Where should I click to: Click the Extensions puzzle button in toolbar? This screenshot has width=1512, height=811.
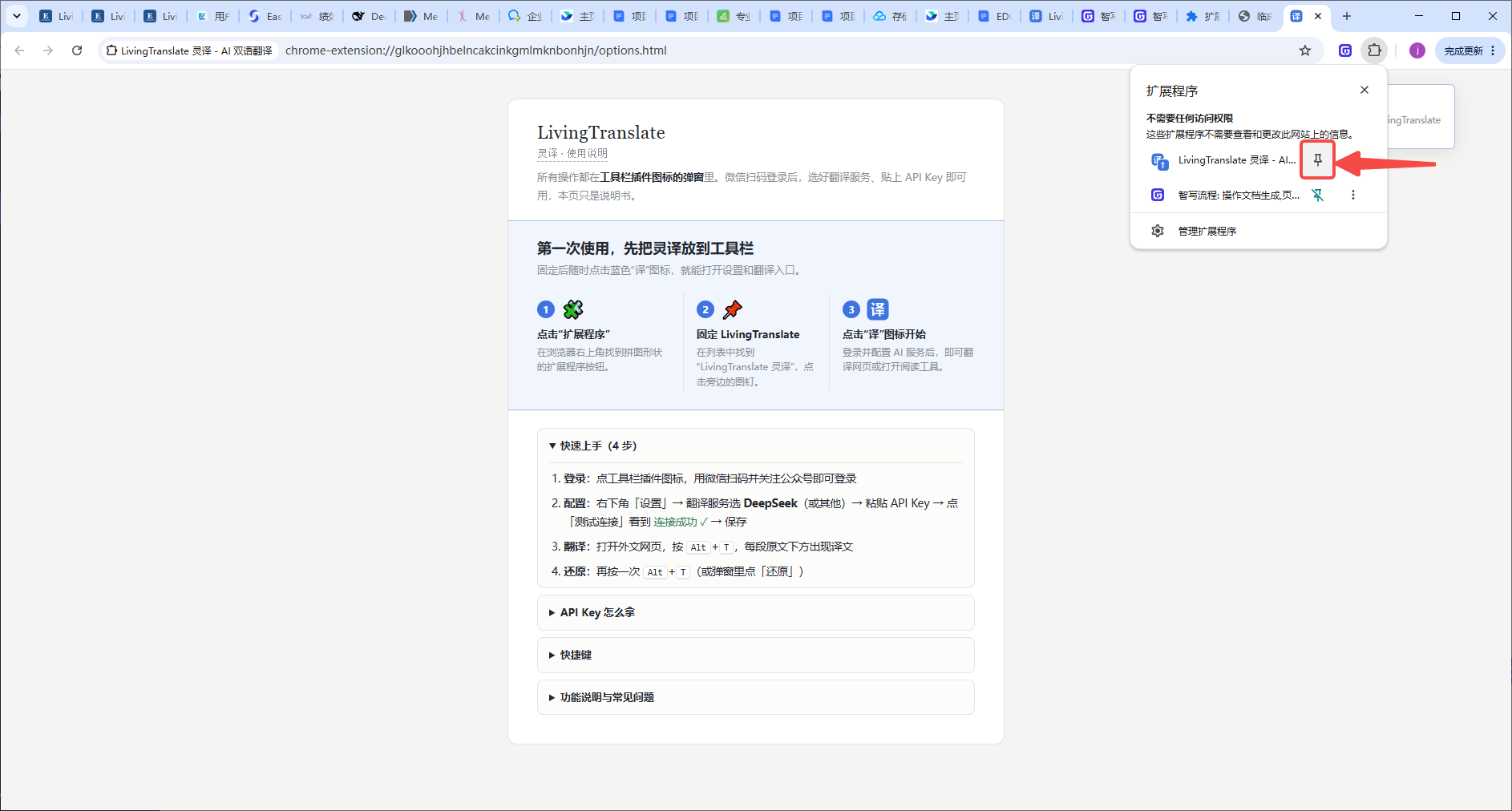point(1374,50)
